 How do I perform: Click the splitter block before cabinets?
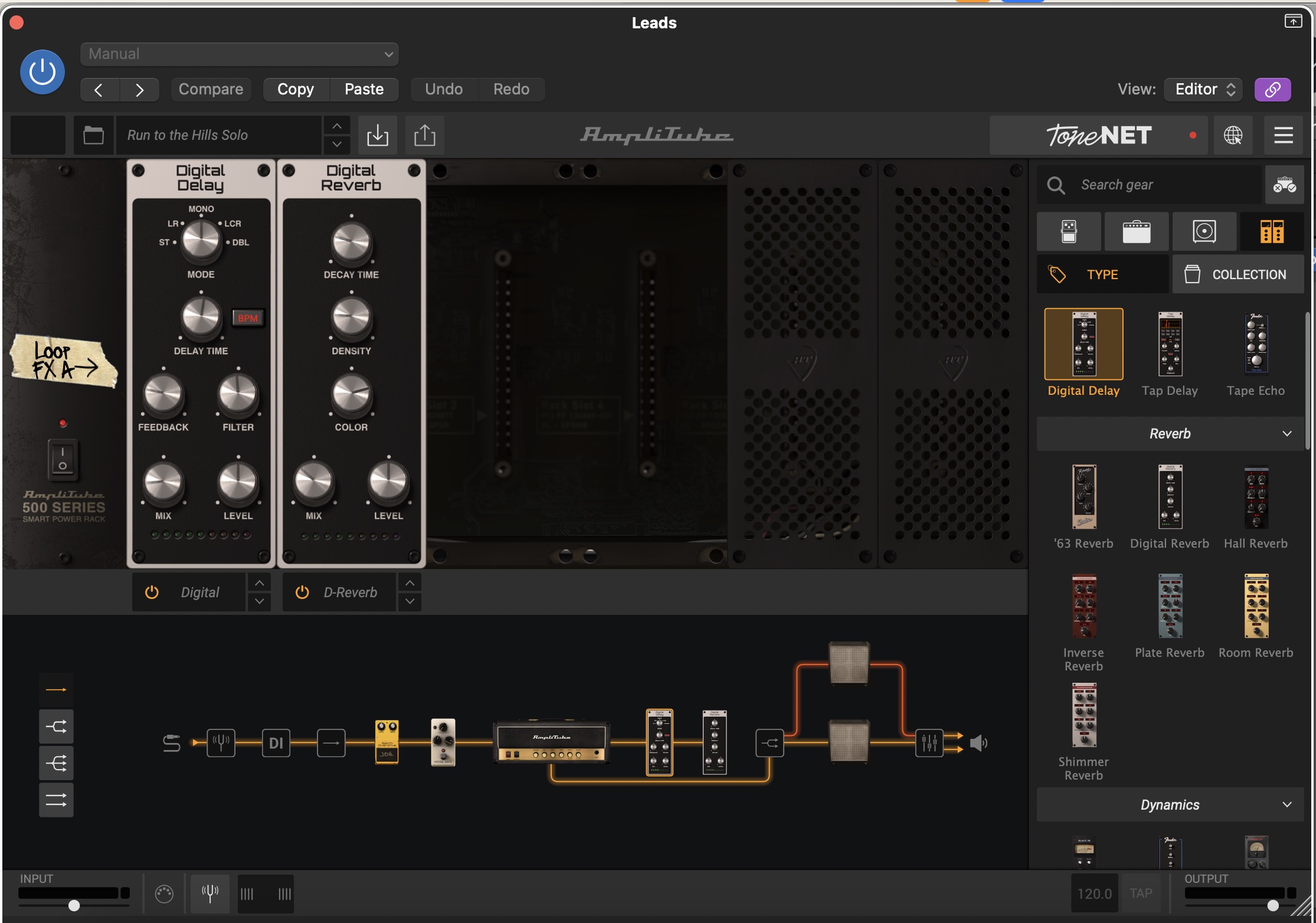click(770, 744)
